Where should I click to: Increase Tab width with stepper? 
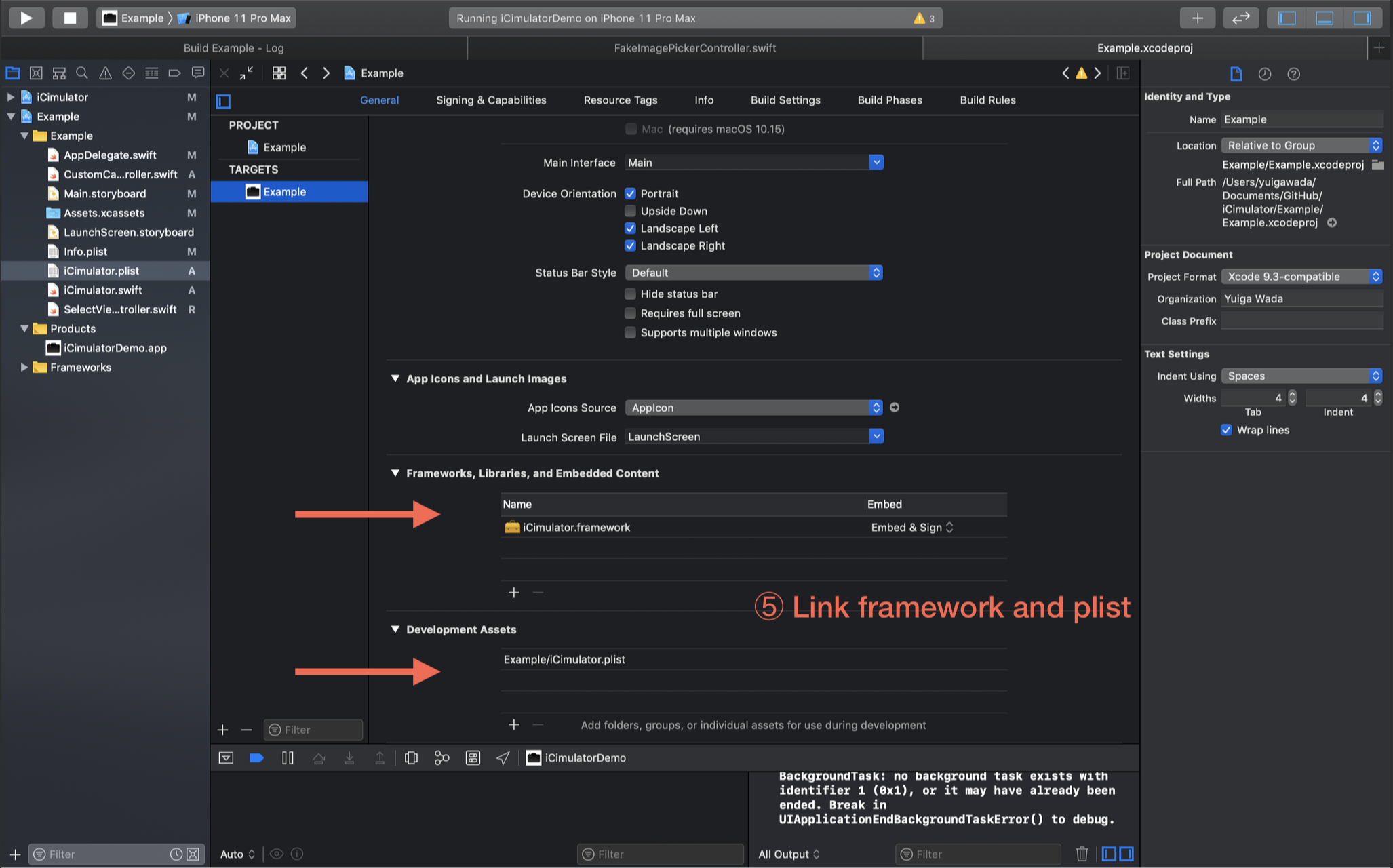click(x=1292, y=394)
